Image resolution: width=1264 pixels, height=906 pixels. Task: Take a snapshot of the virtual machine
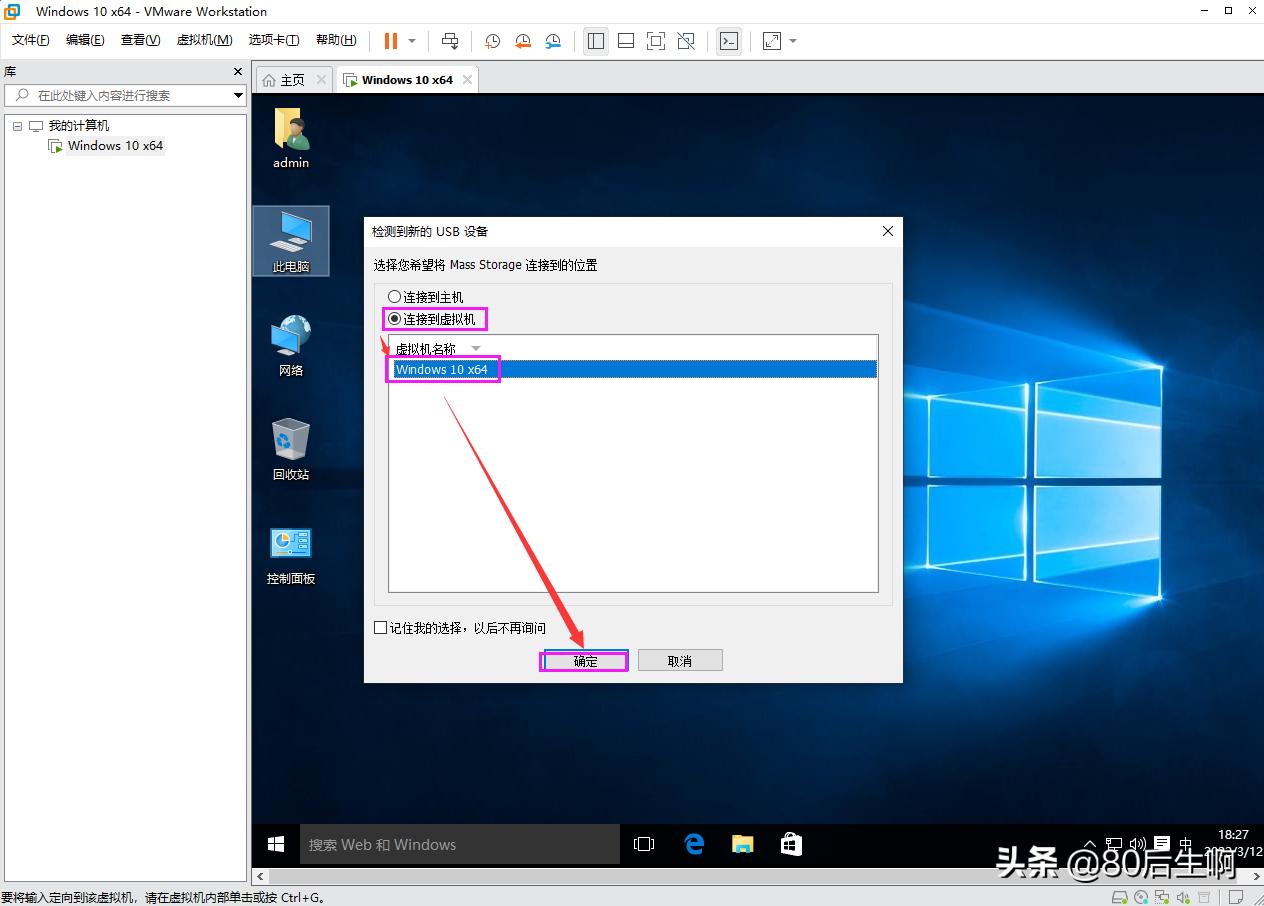pos(493,41)
